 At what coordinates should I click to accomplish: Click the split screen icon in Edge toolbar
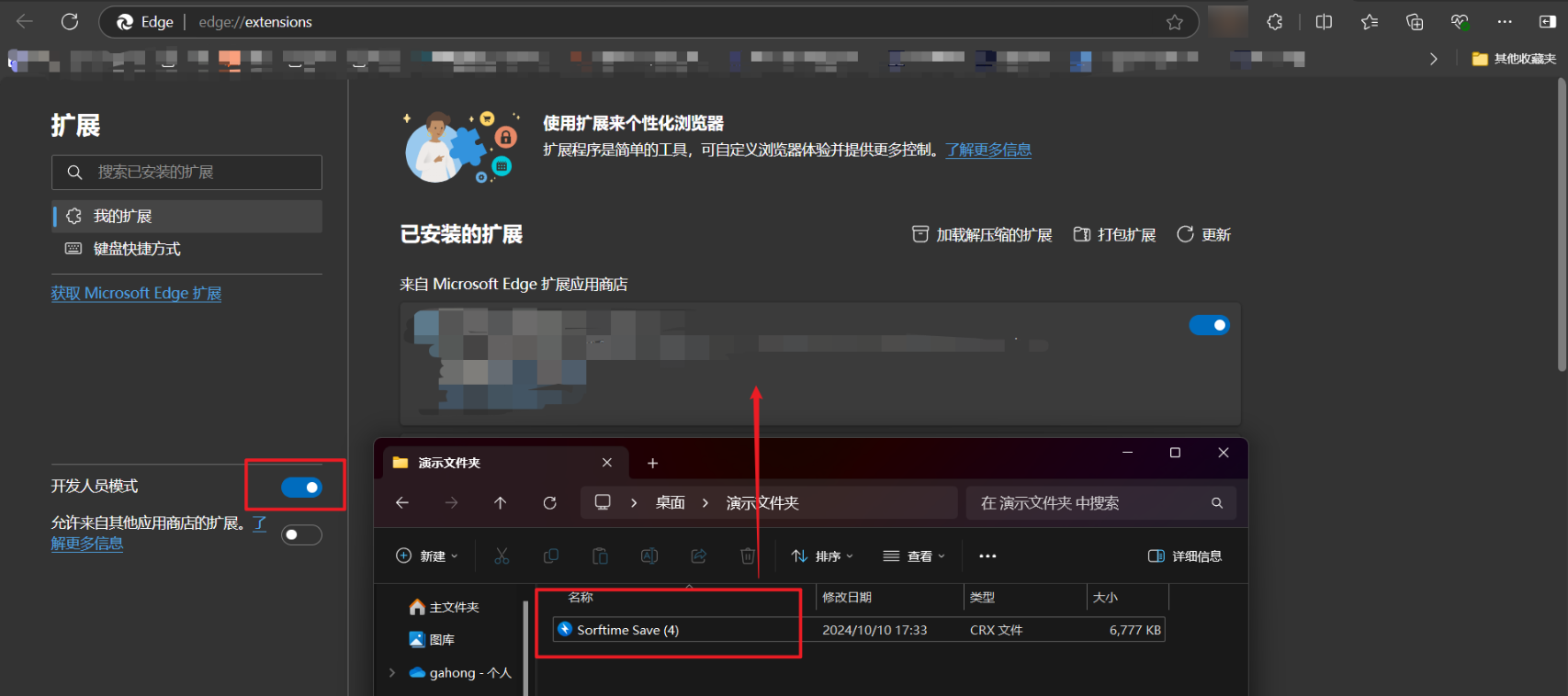click(1324, 22)
